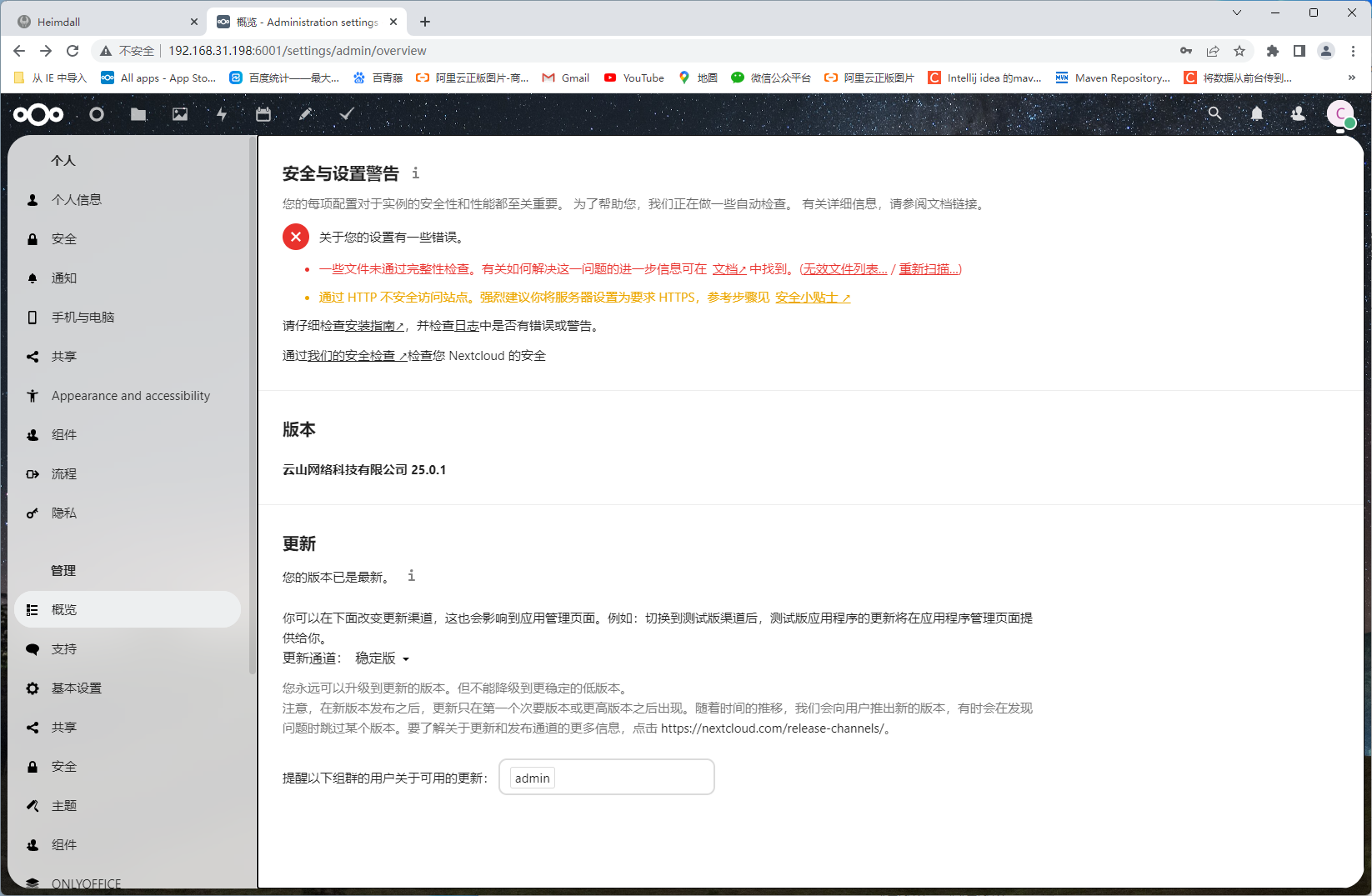
Task: Open the YouTube bookmark
Action: click(634, 78)
